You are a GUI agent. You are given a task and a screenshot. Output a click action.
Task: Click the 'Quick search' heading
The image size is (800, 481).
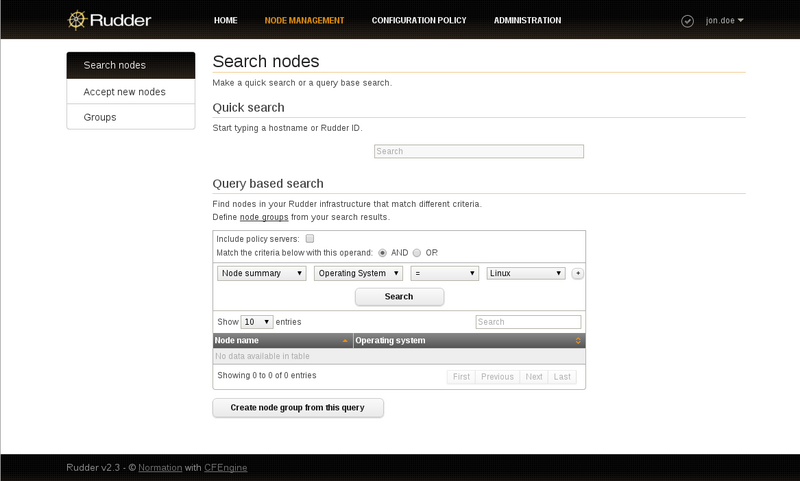(x=248, y=108)
